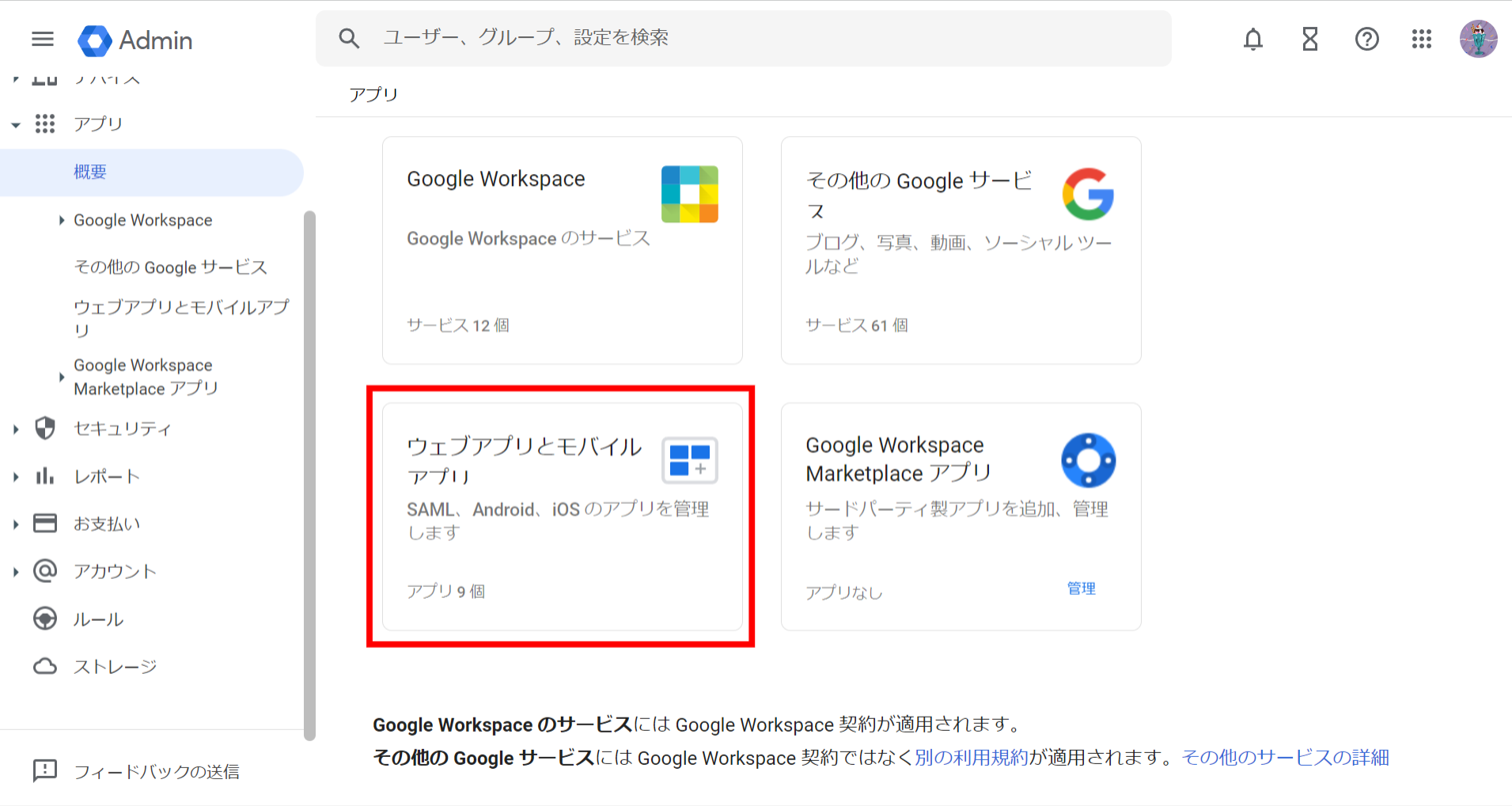Click the Admin title text

[x=156, y=40]
